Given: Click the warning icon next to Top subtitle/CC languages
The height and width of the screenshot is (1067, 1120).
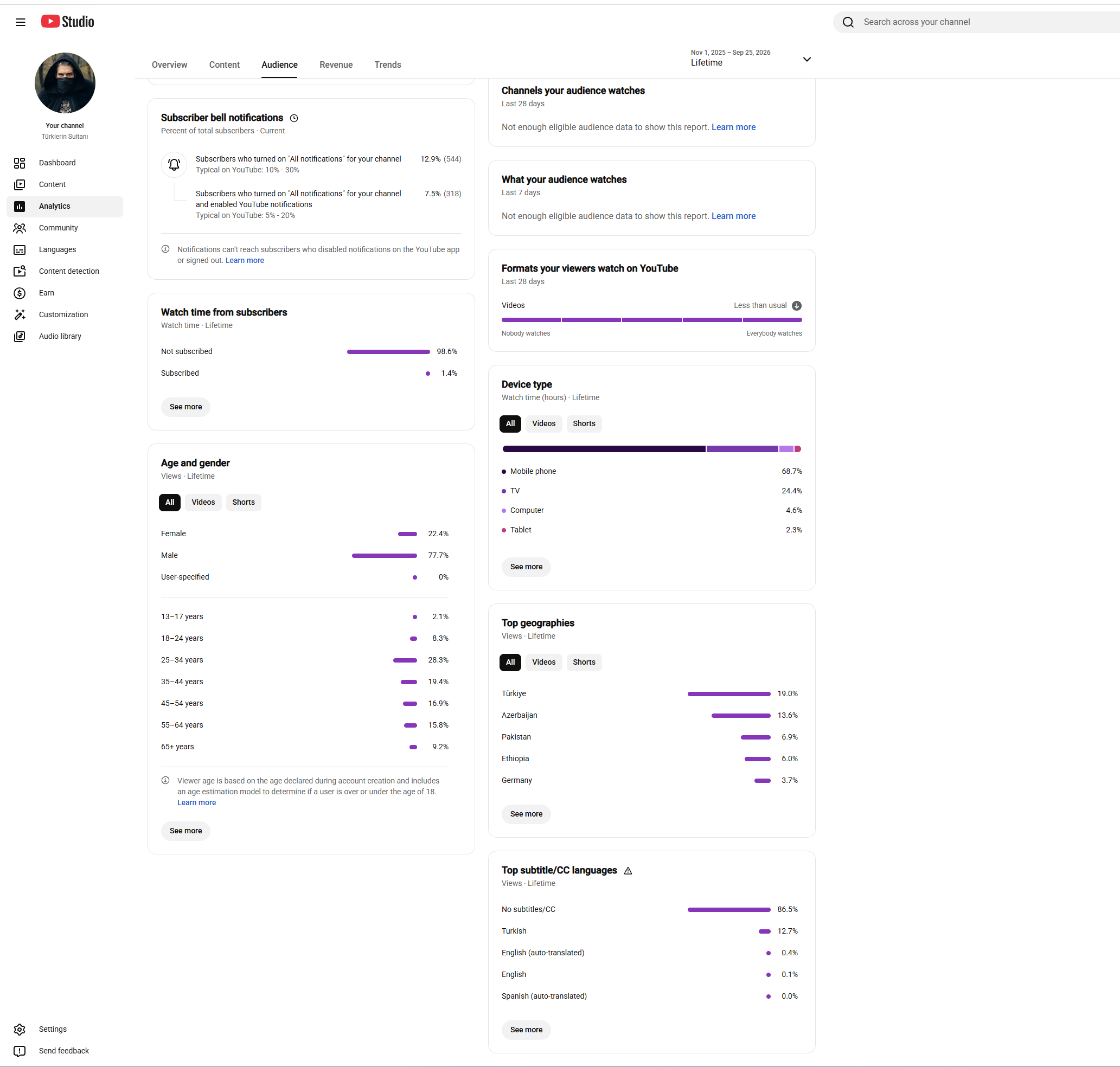Looking at the screenshot, I should point(628,871).
